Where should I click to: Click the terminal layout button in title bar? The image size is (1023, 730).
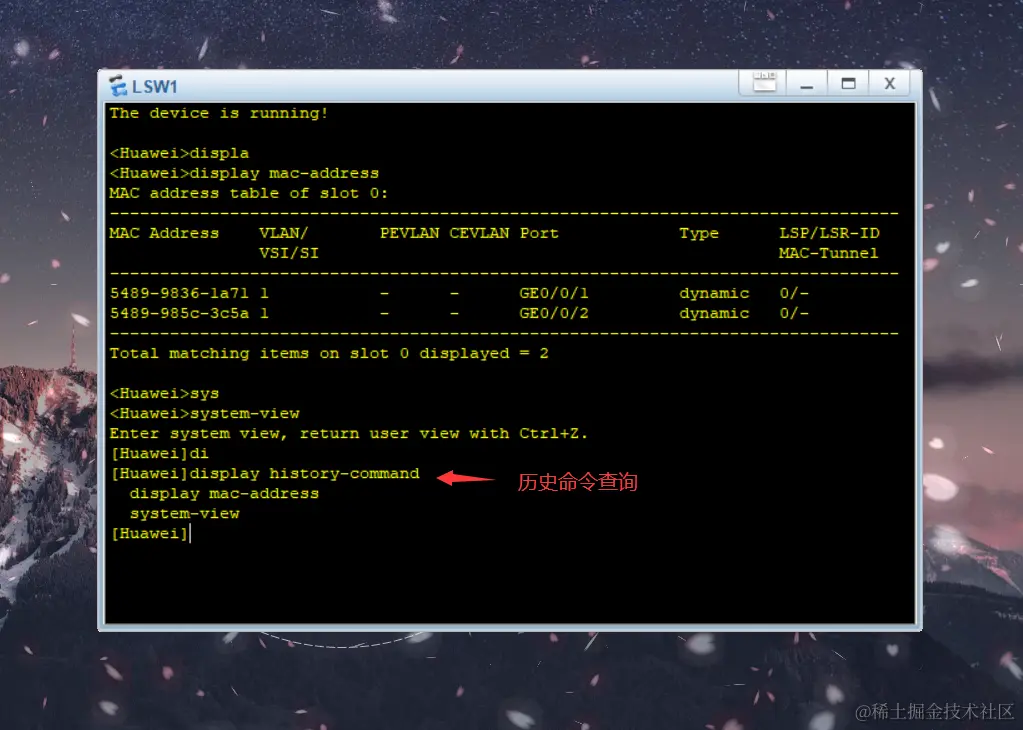(x=765, y=83)
